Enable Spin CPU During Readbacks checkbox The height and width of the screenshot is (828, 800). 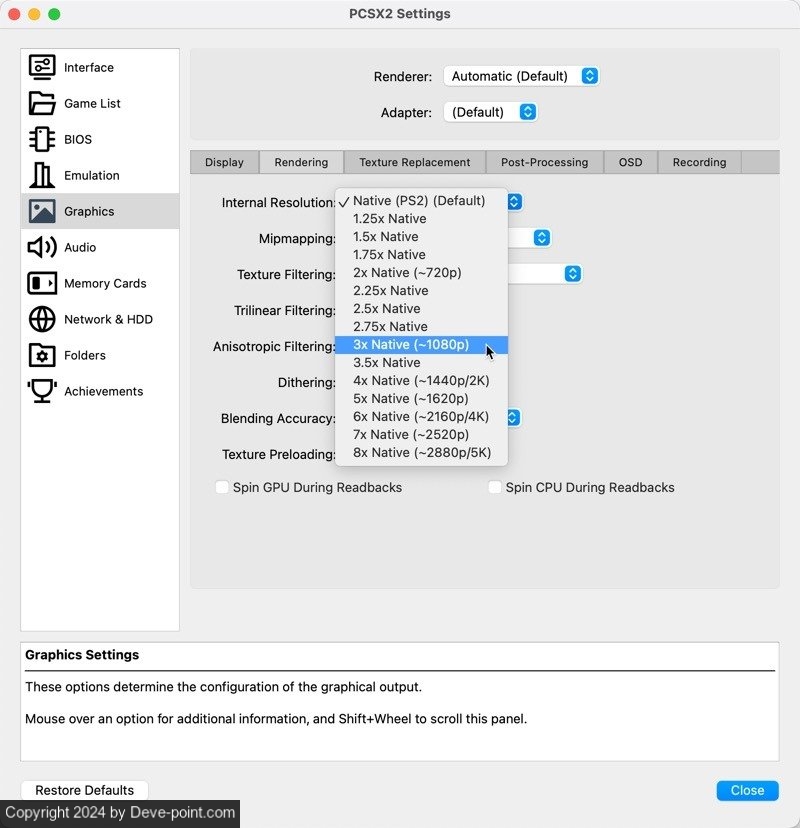[x=495, y=488]
